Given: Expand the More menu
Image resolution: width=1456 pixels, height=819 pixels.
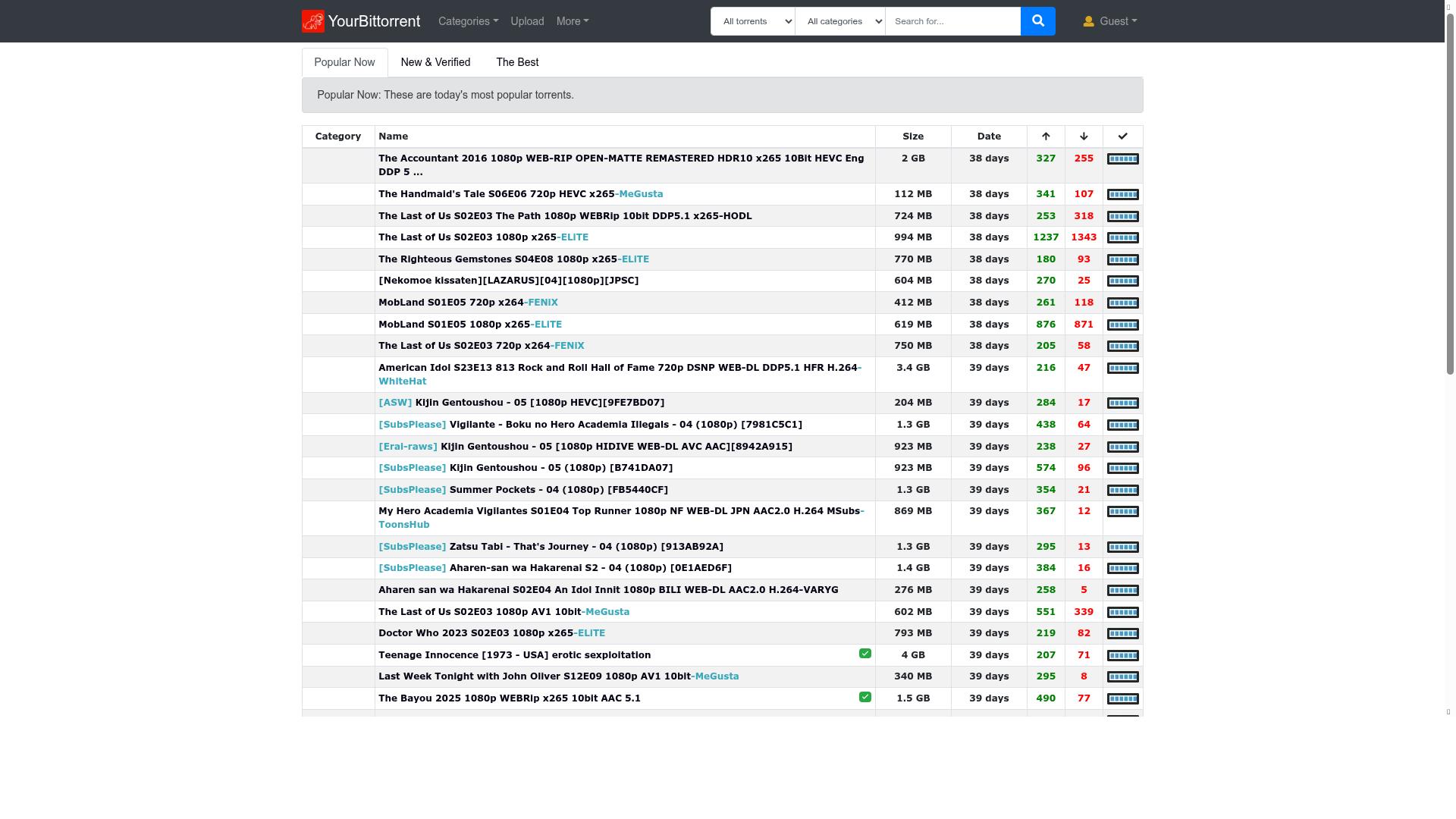Looking at the screenshot, I should pos(572,20).
